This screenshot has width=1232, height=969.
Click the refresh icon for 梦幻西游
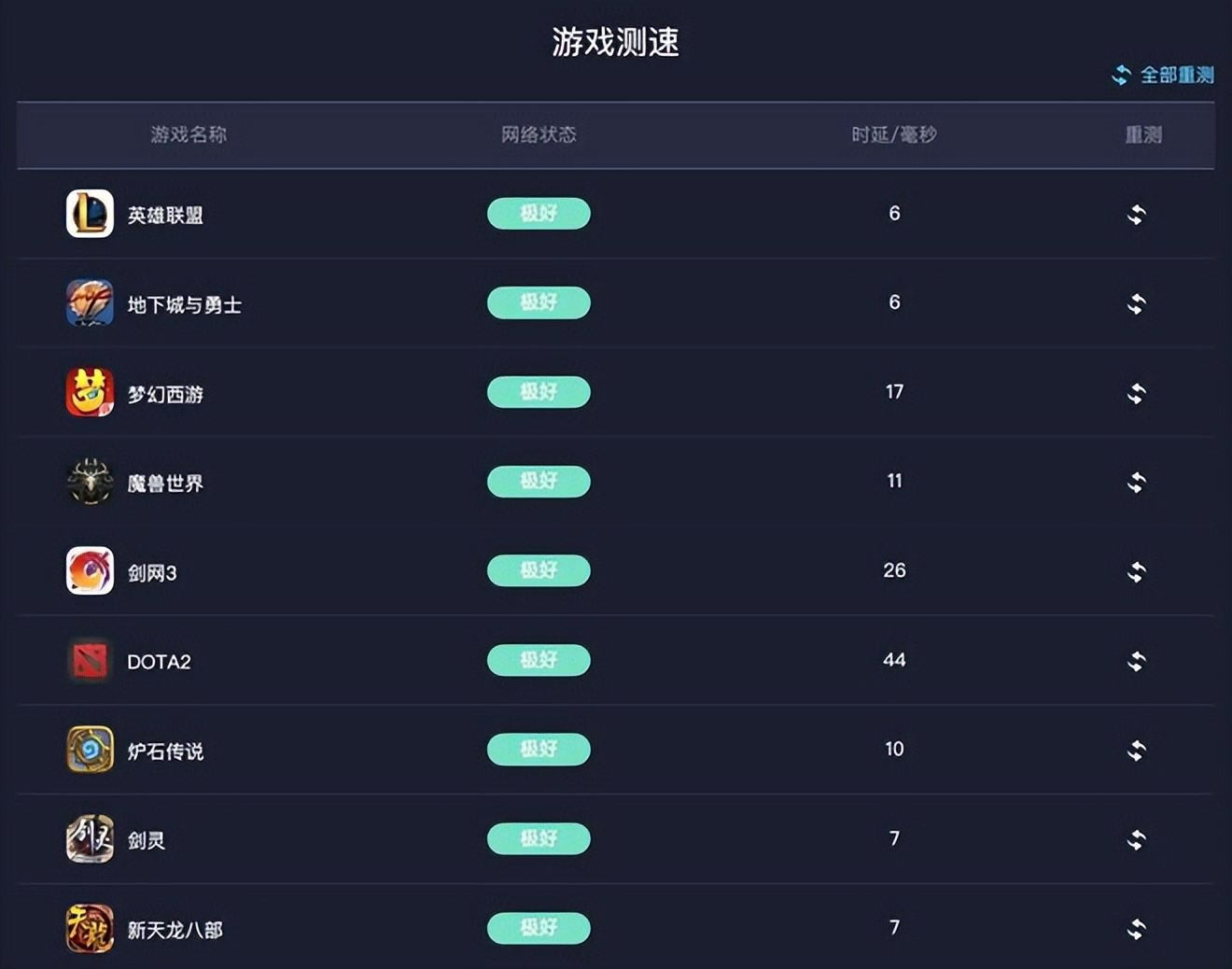click(x=1136, y=393)
